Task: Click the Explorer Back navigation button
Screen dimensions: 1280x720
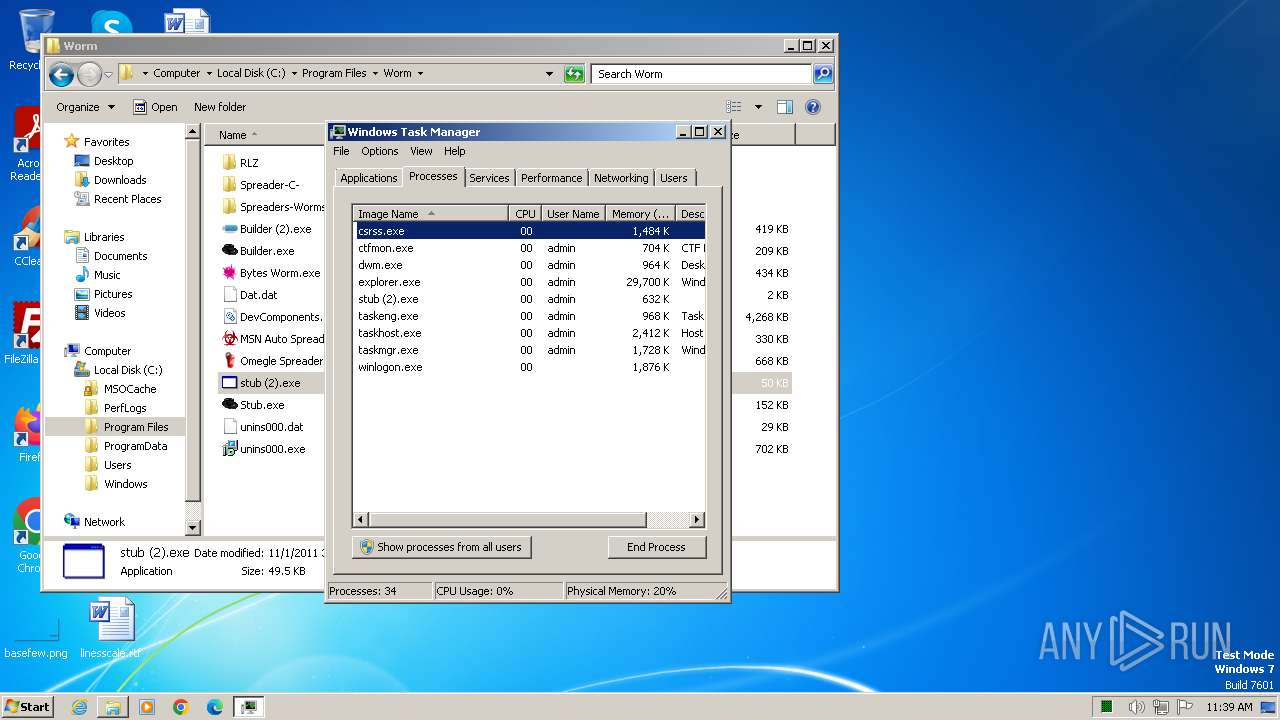Action: (61, 74)
